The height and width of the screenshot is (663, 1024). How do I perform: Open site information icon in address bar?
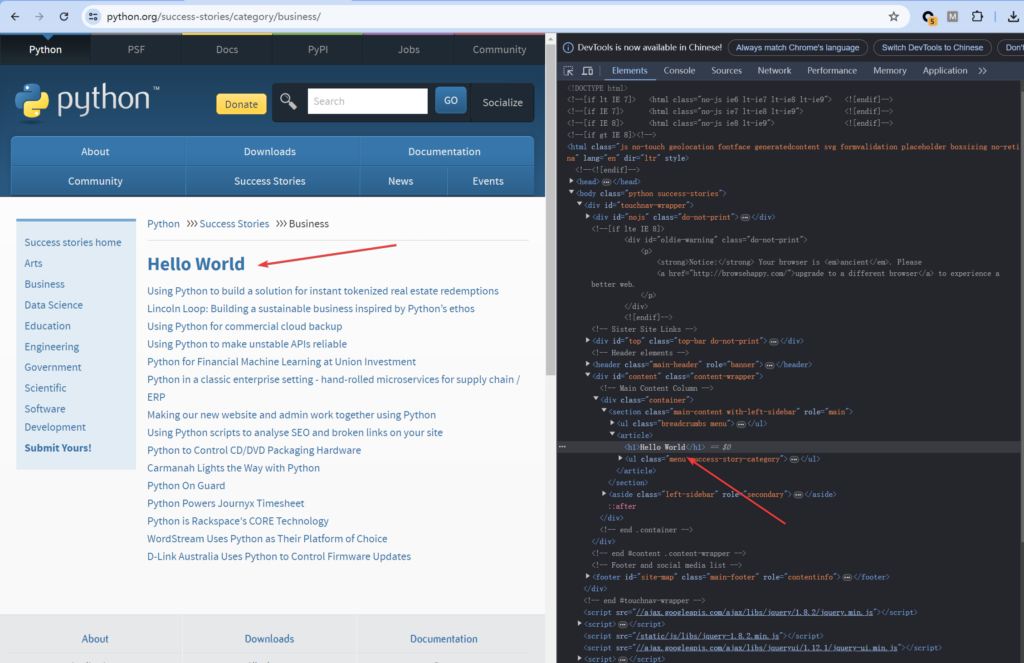point(93,17)
